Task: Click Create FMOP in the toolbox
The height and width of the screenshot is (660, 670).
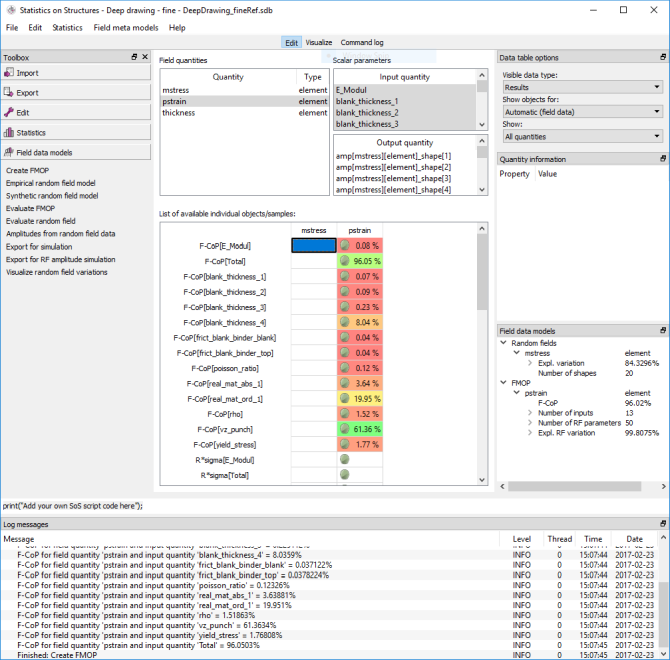Action: [x=26, y=171]
